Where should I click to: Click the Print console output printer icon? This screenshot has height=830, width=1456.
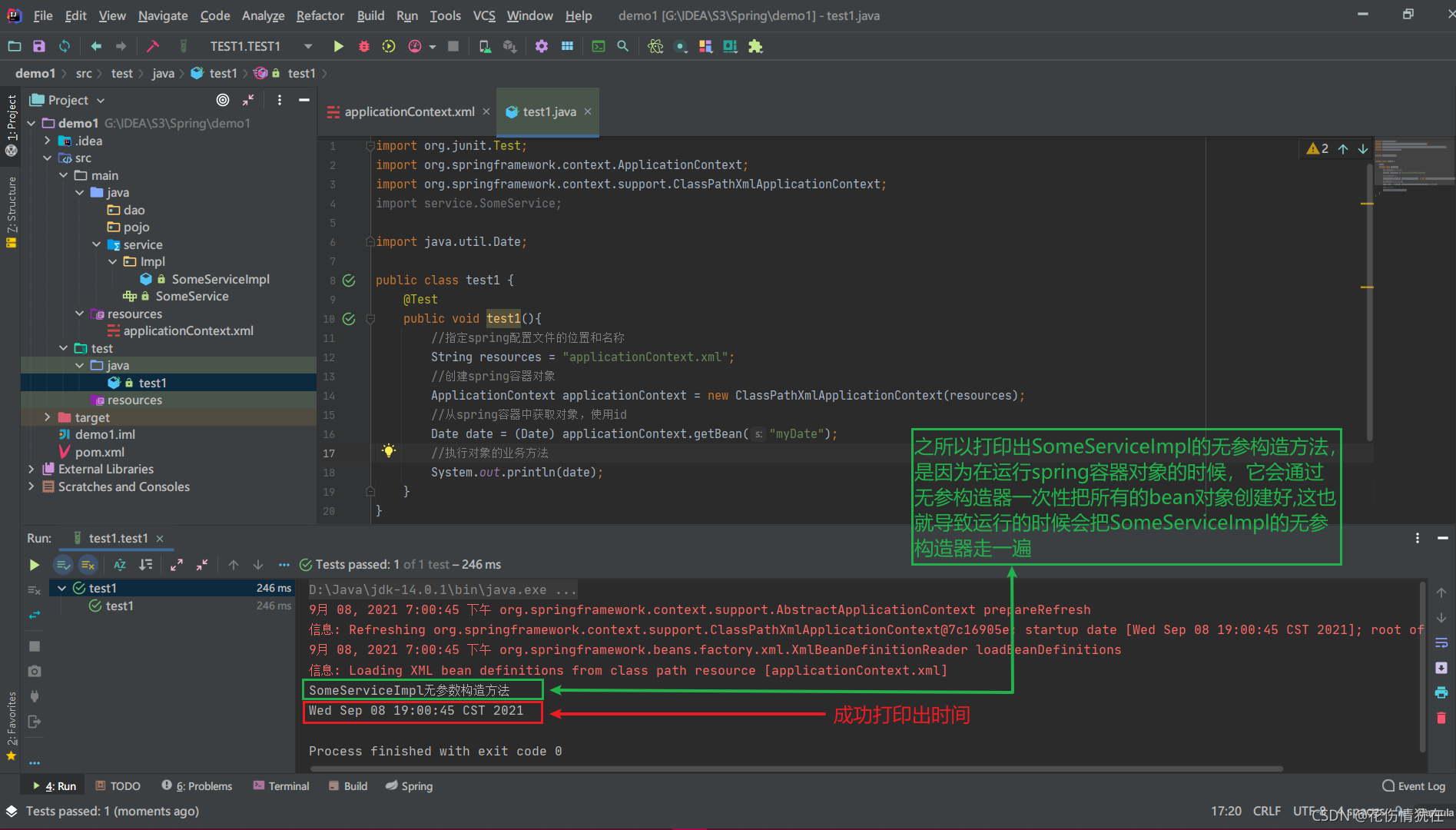click(1441, 692)
